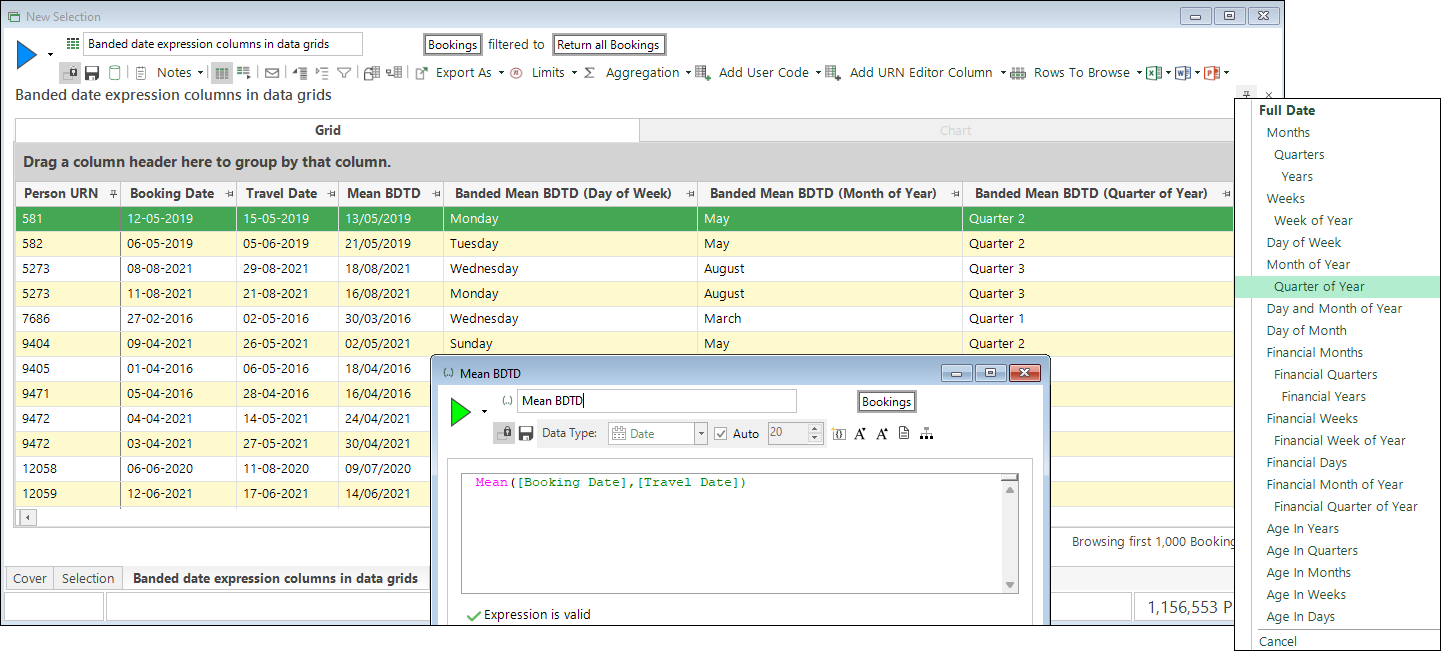Save the data grid with floppy disk icon
Image resolution: width=1441 pixels, height=651 pixels.
tap(92, 73)
